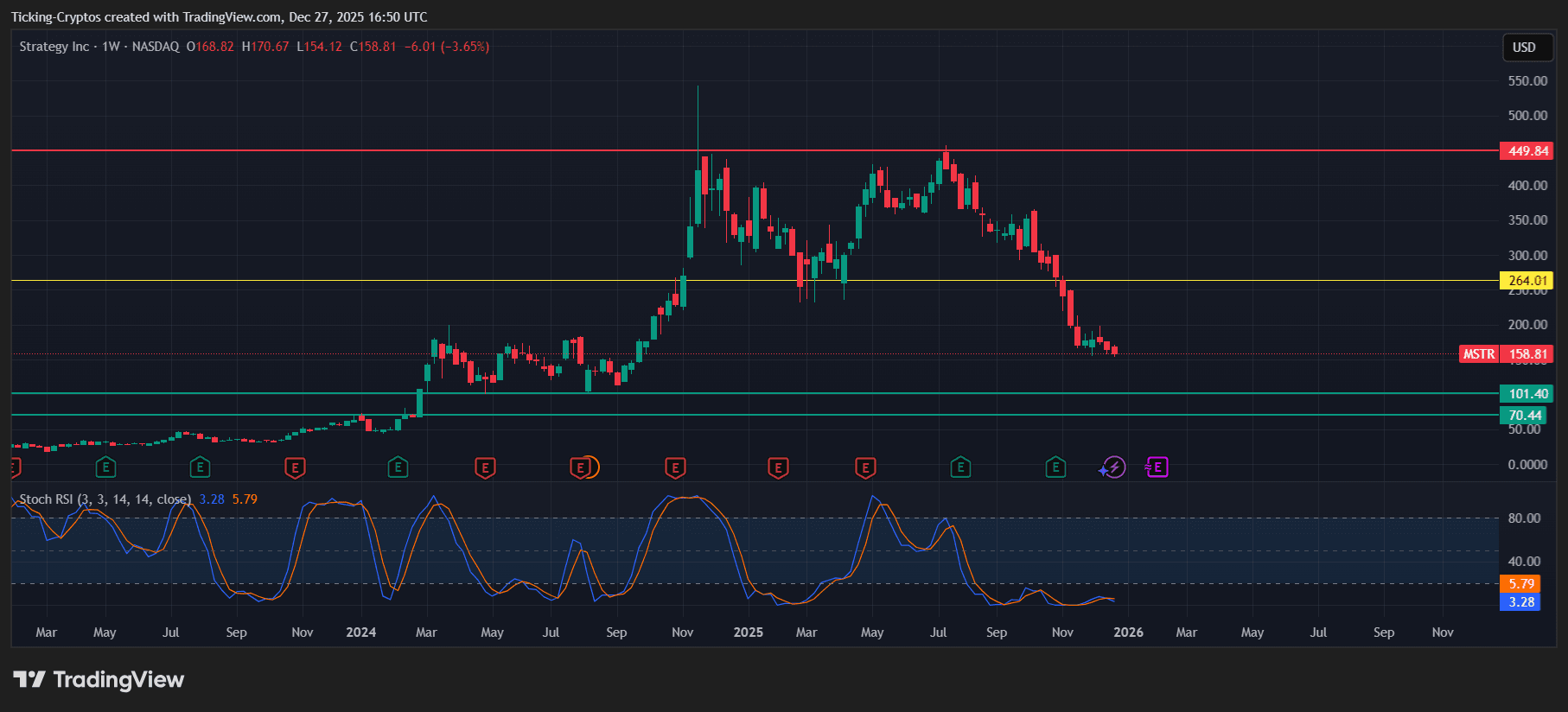The image size is (1568, 712).
Task: Click the Strategy Inc symbol title
Action: [54, 47]
